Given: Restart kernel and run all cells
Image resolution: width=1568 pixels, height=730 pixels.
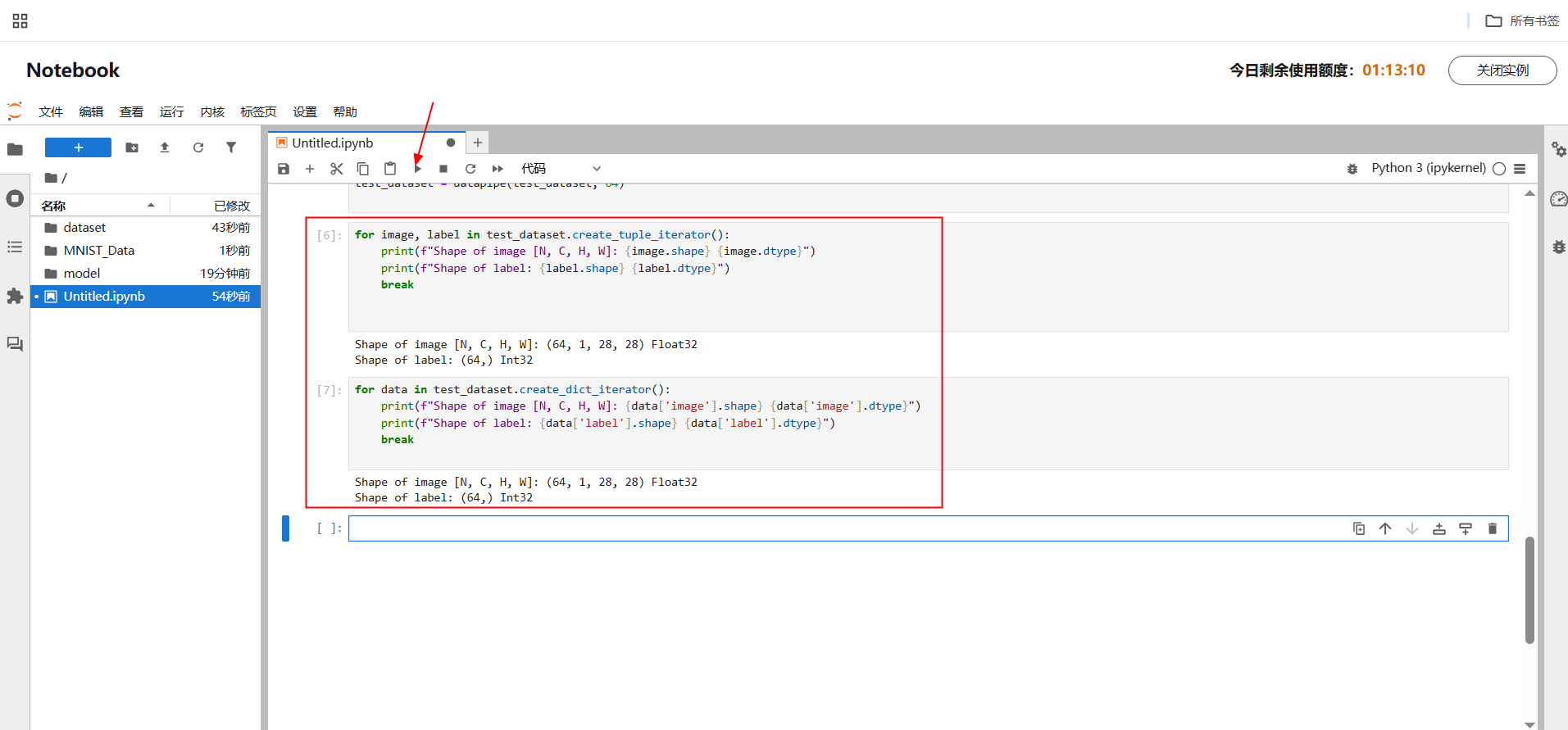Looking at the screenshot, I should [x=498, y=169].
